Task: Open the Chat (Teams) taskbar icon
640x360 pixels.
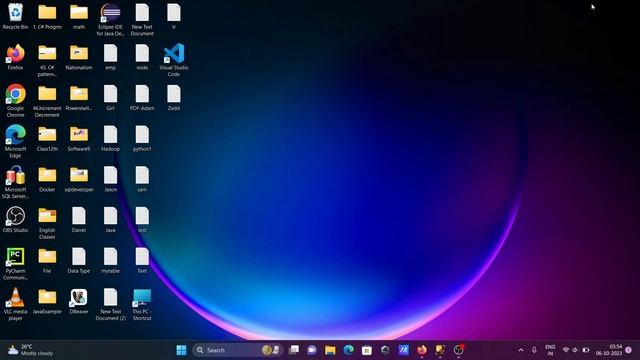Action: [x=312, y=350]
